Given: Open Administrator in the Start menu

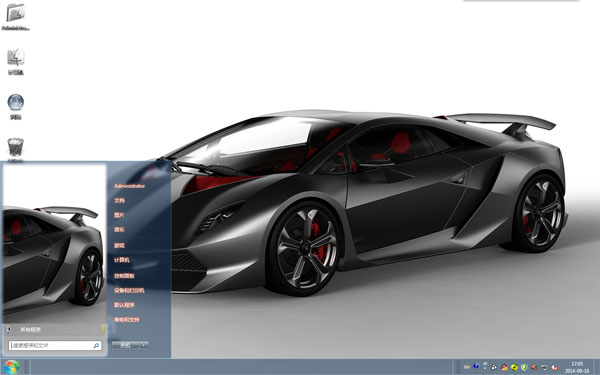Looking at the screenshot, I should 129,186.
